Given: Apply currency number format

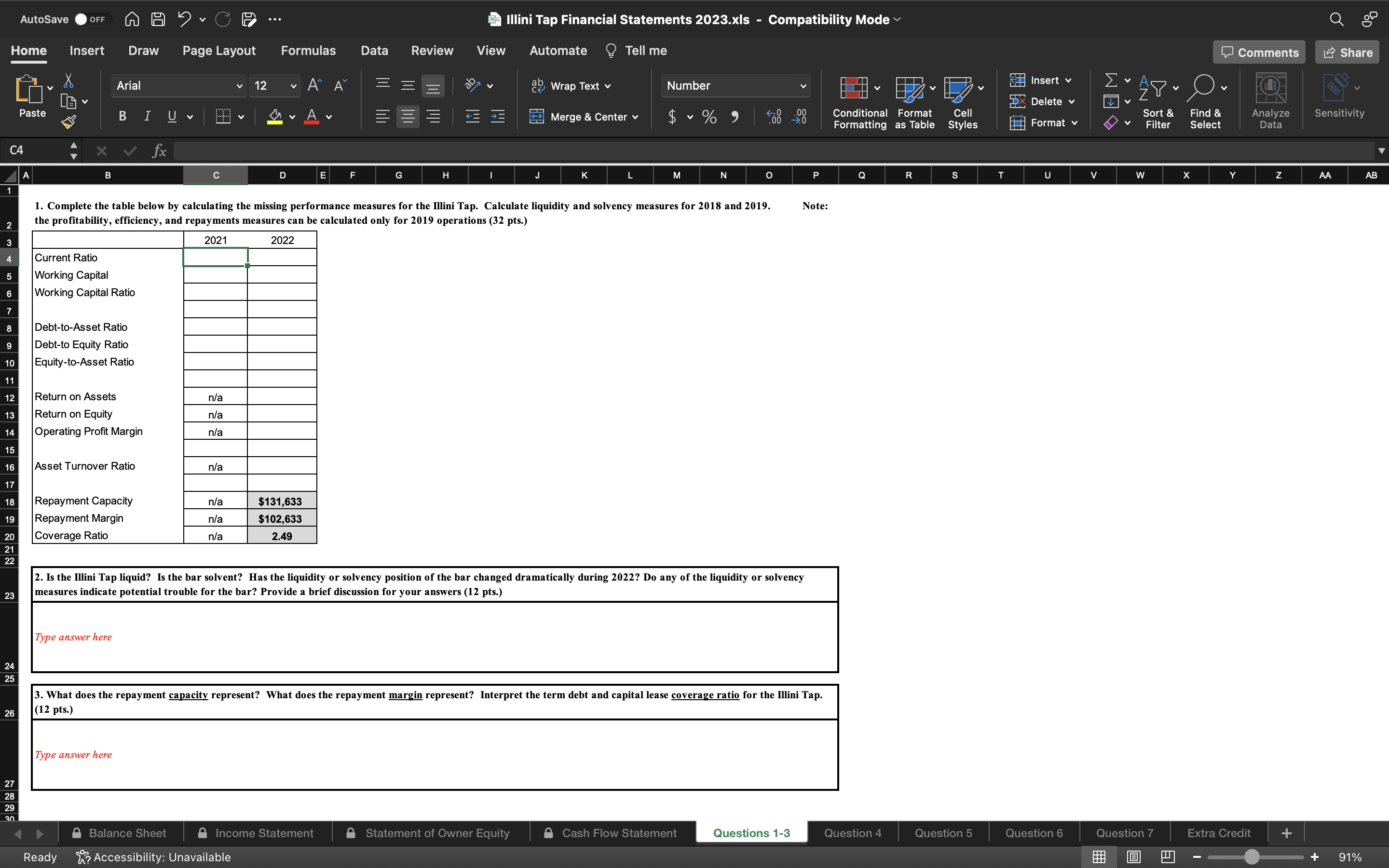Looking at the screenshot, I should (673, 117).
